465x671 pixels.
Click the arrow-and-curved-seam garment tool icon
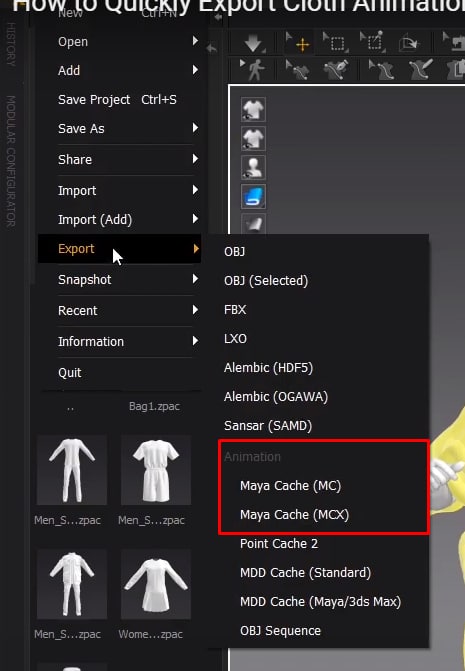382,70
